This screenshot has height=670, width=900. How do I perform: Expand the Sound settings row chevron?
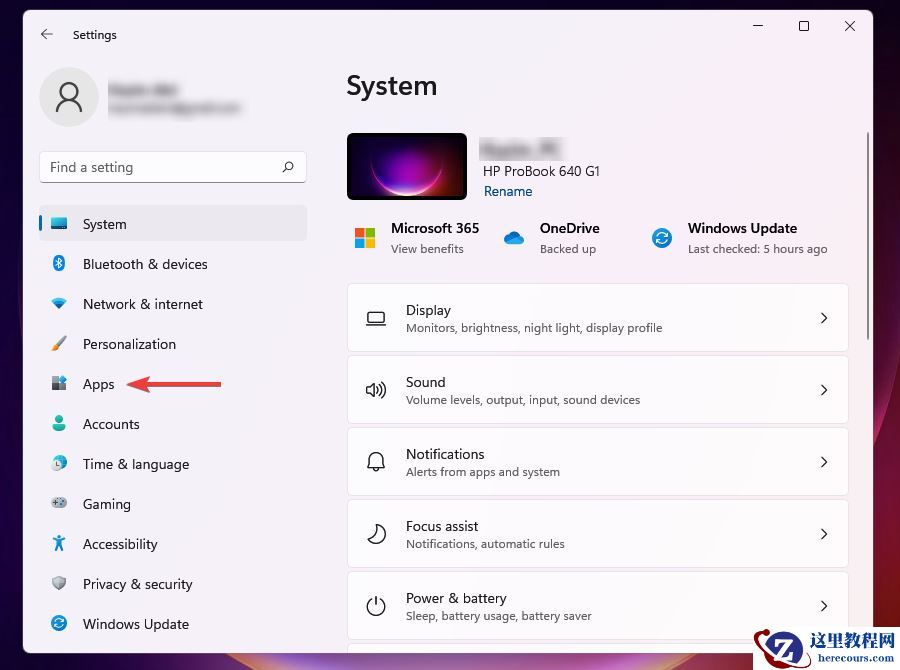click(x=824, y=390)
